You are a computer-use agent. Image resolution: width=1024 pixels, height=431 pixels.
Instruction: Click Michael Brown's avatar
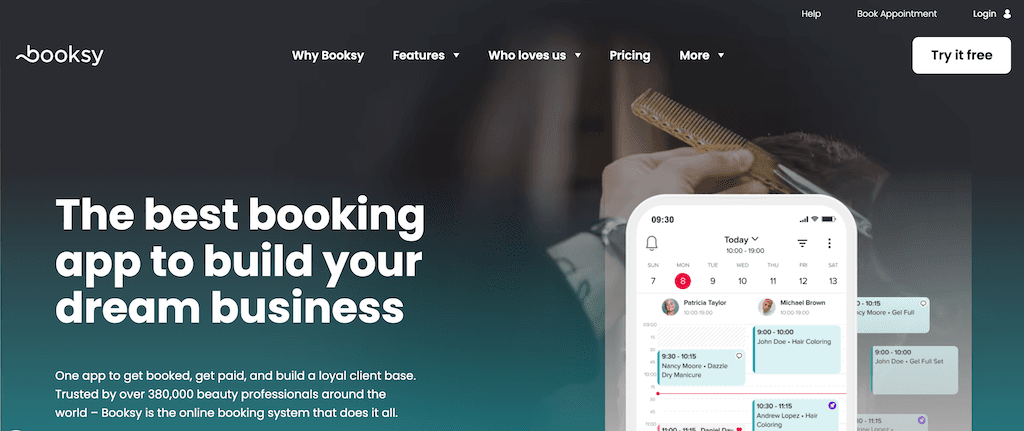pyautogui.click(x=767, y=307)
